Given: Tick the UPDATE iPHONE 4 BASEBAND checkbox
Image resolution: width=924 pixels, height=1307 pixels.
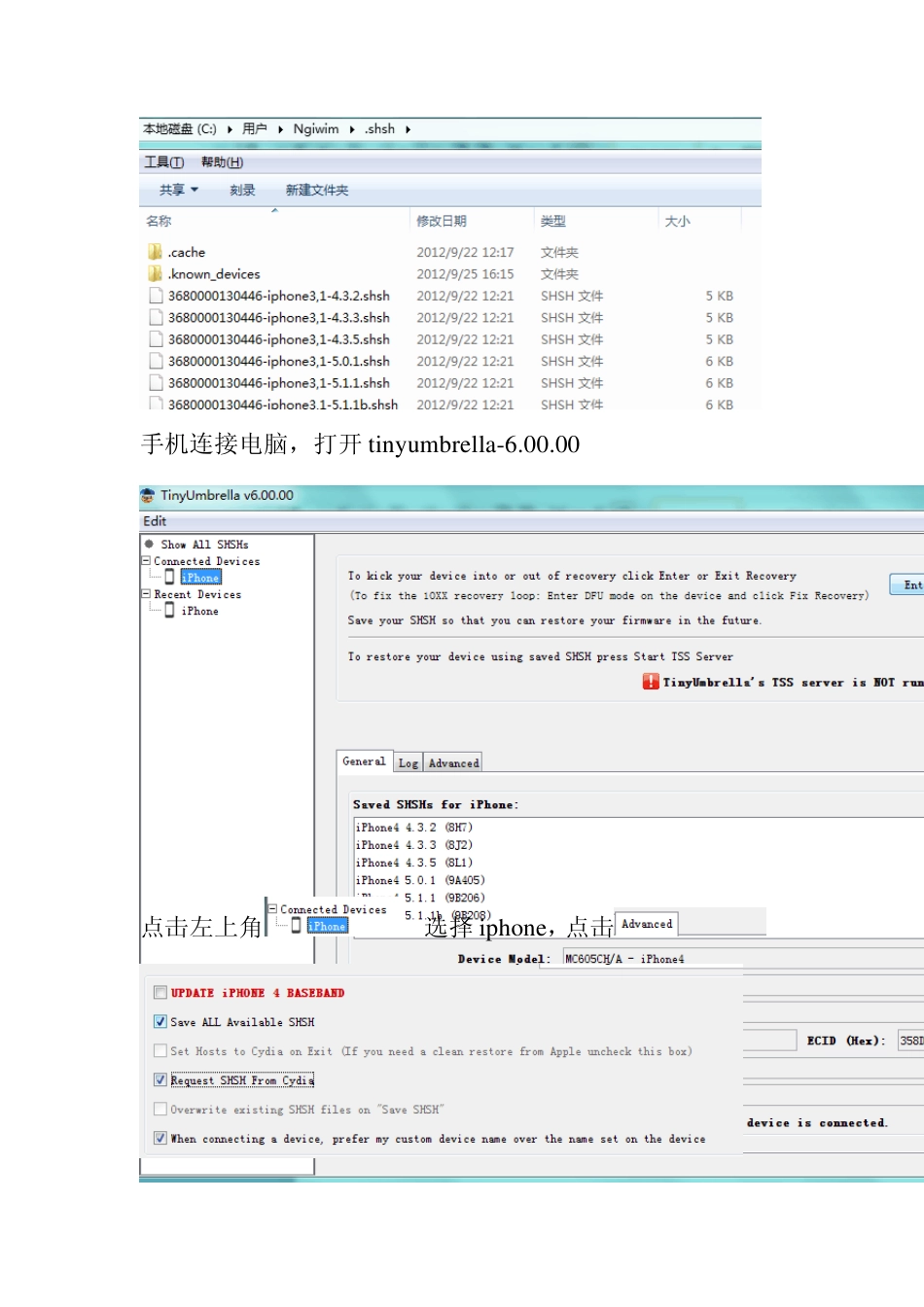Looking at the screenshot, I should coord(160,993).
